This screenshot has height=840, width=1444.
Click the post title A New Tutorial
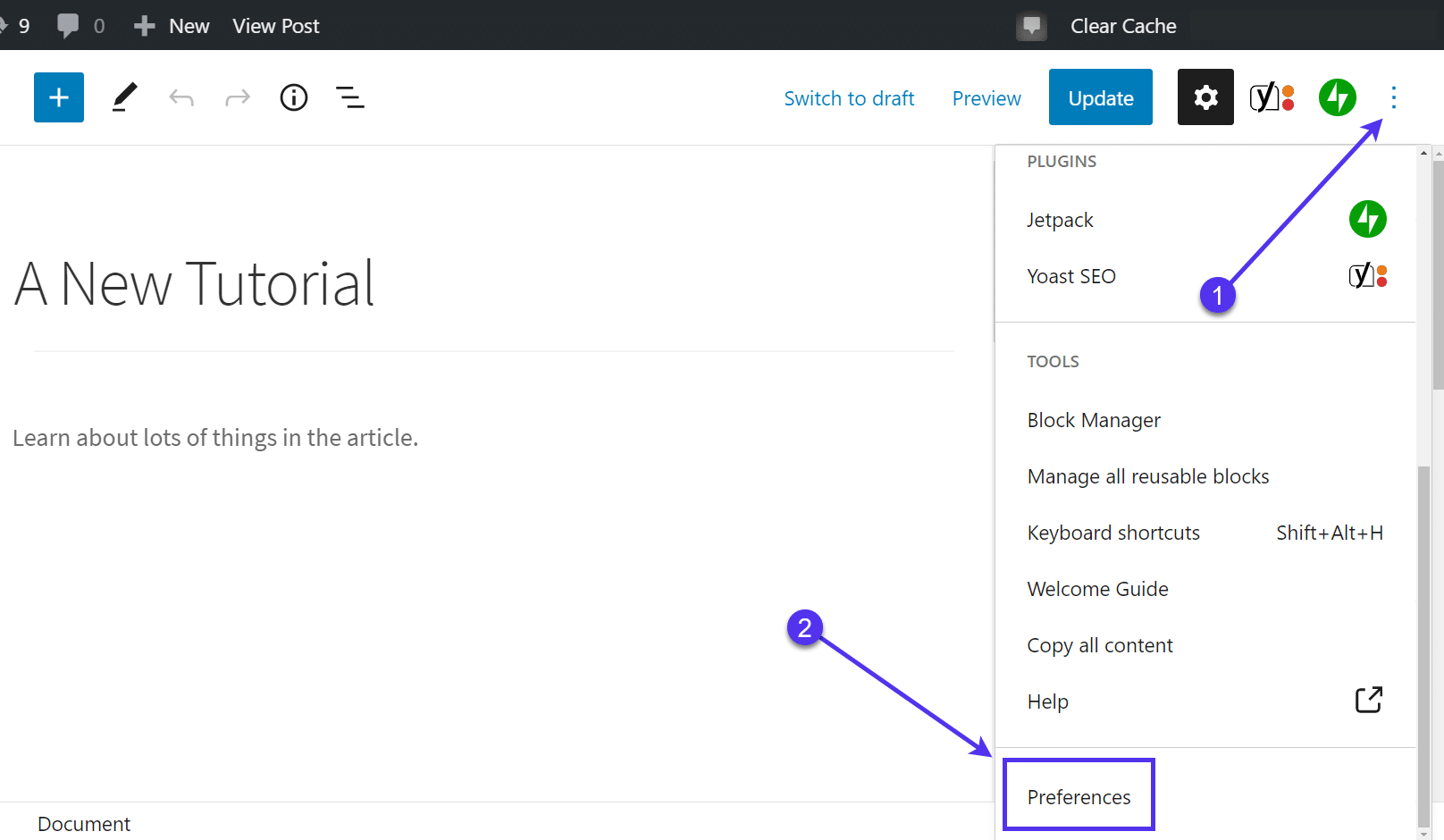click(x=195, y=284)
